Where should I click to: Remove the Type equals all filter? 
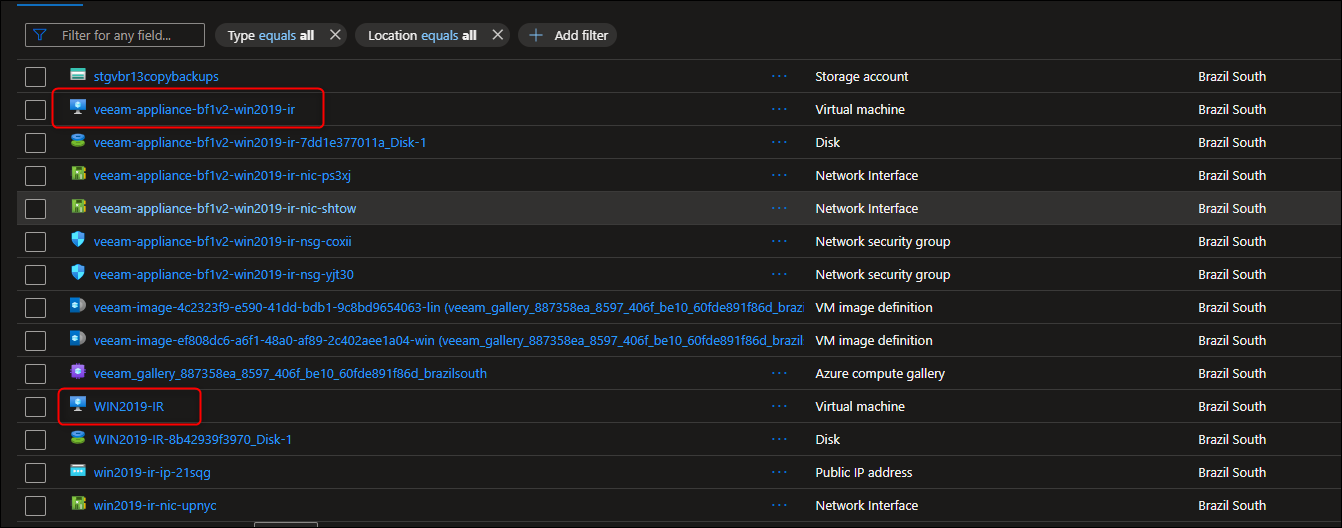tap(335, 35)
